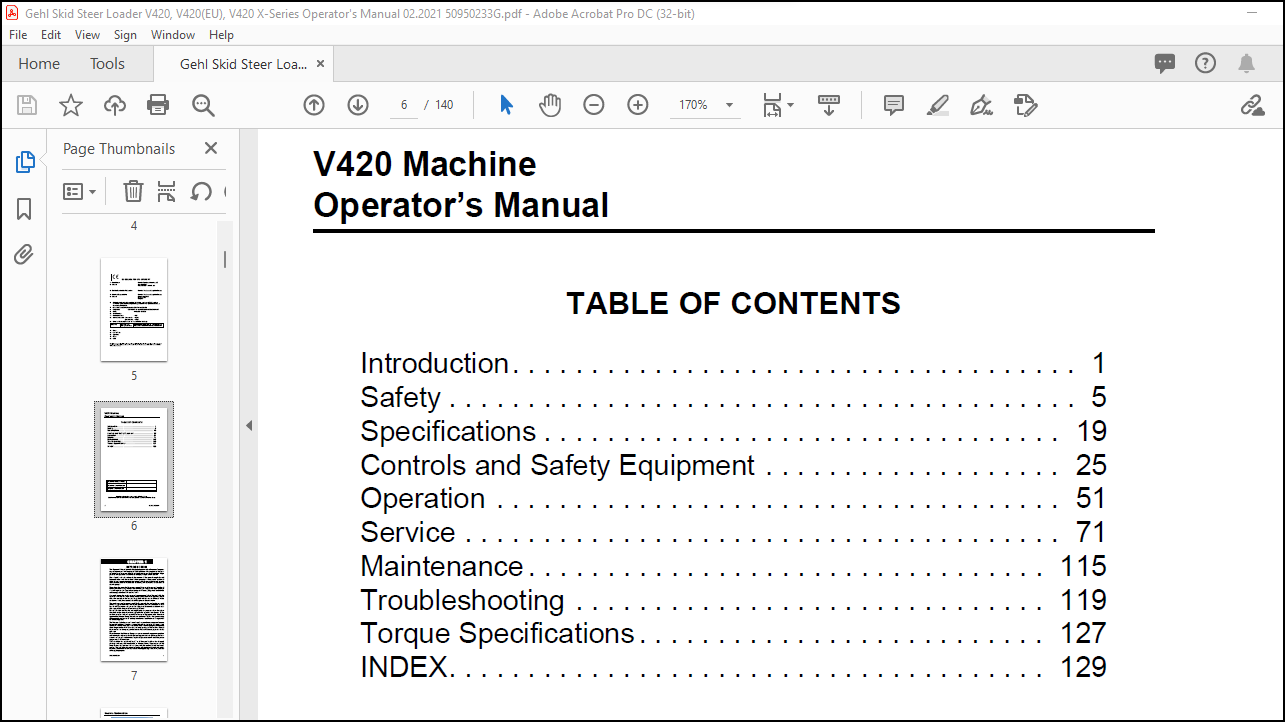This screenshot has height=722, width=1285.
Task: Click Introduction contents entry
Action: tap(733, 364)
